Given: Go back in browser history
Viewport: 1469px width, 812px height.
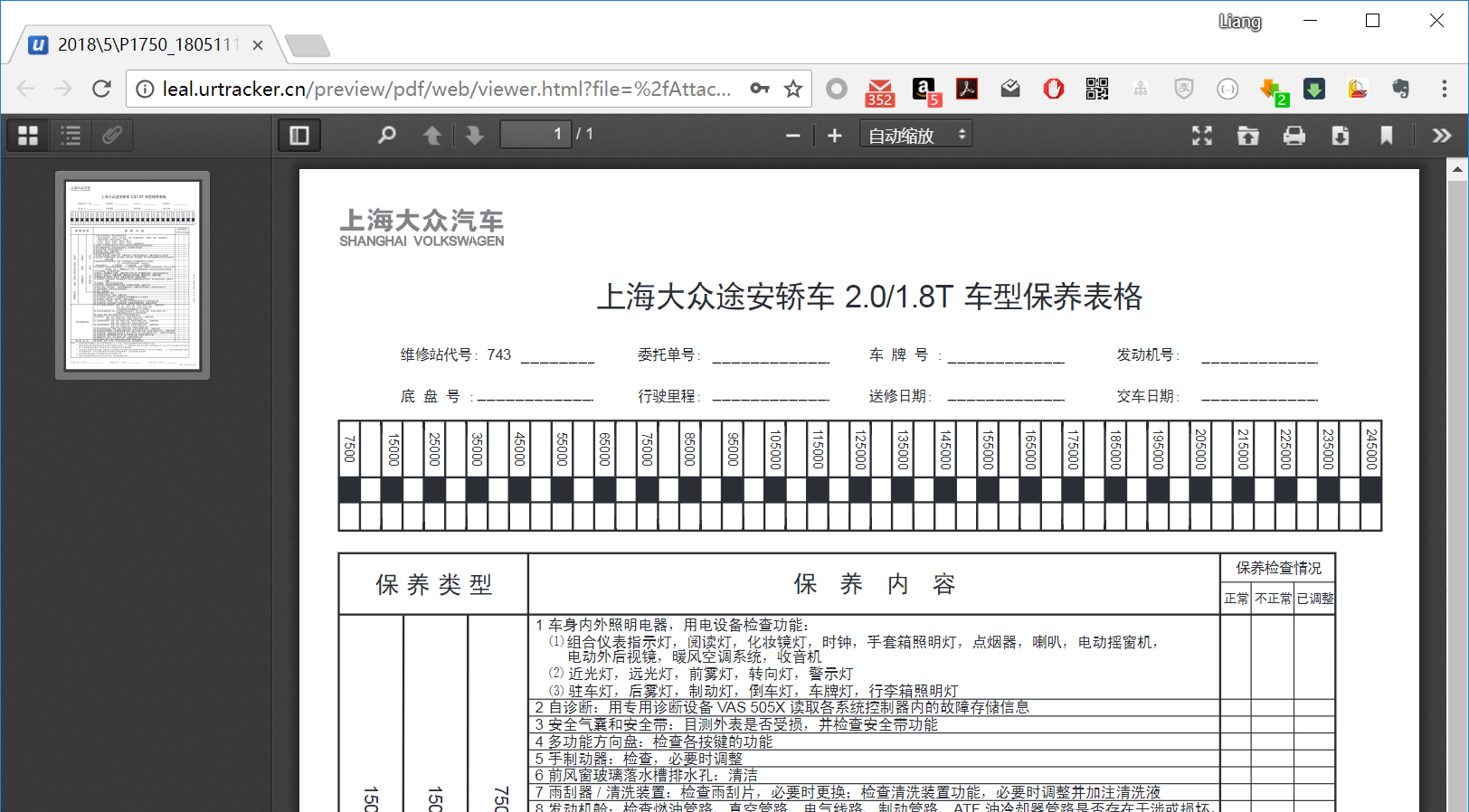Looking at the screenshot, I should [26, 89].
